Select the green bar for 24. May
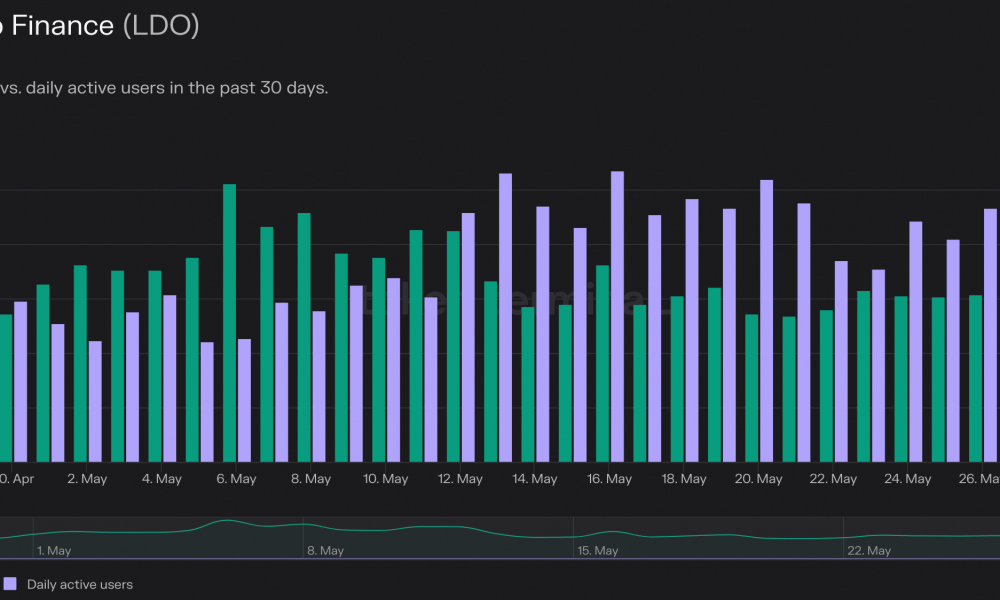The width and height of the screenshot is (1000, 600). [x=901, y=379]
